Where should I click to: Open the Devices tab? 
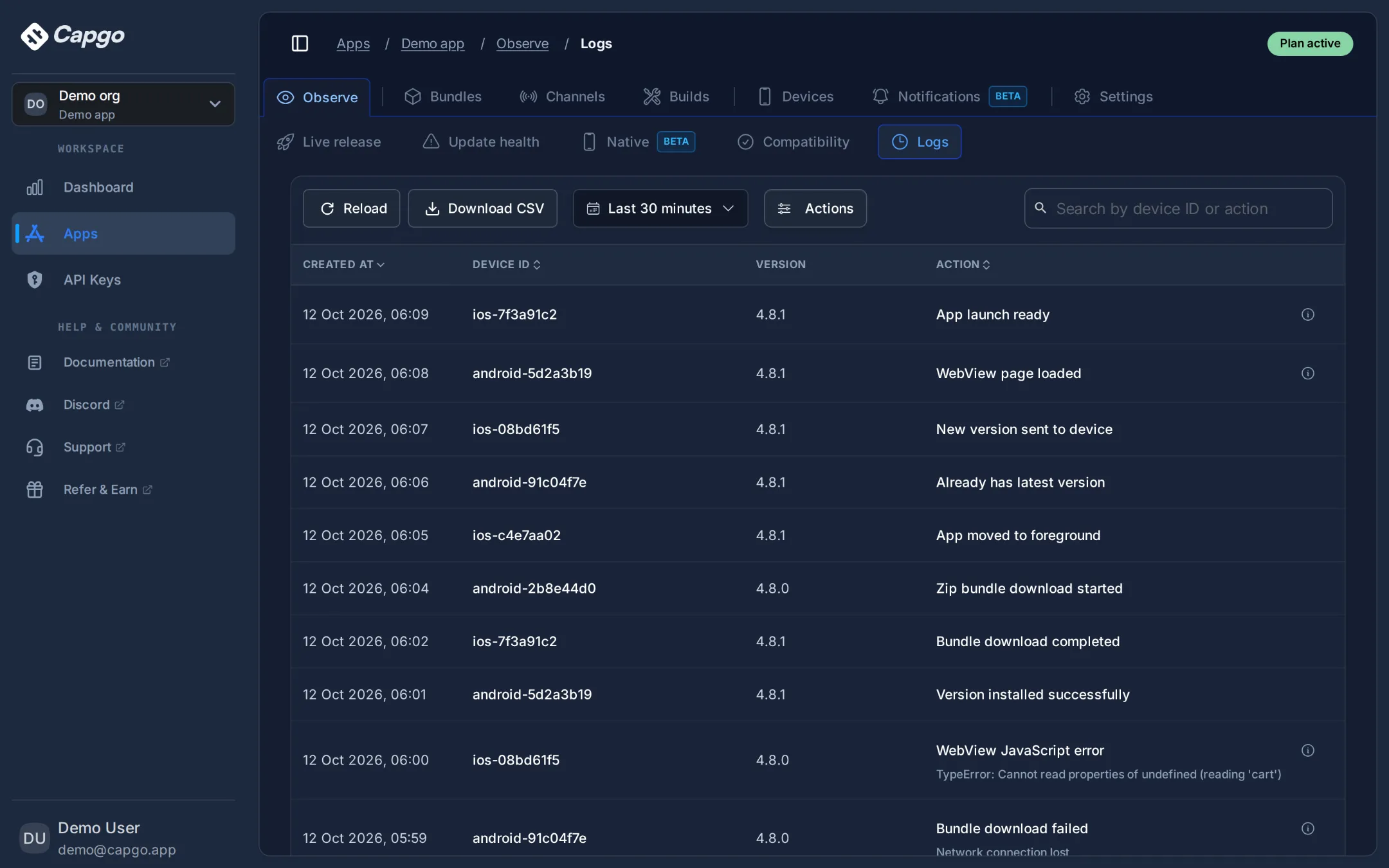point(796,96)
